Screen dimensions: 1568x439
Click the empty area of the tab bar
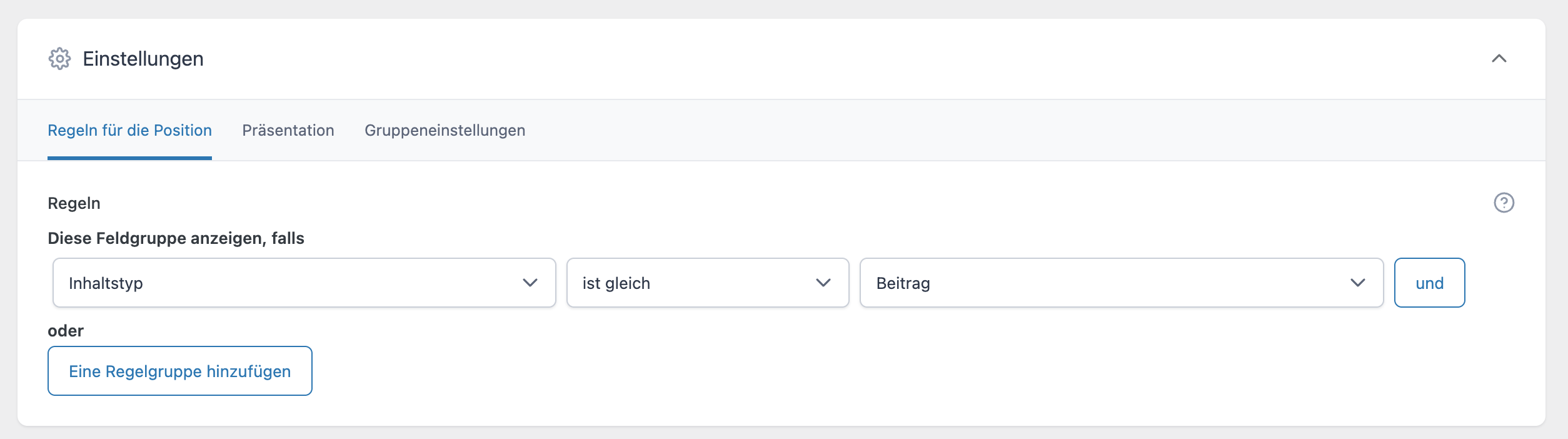[x=1000, y=130]
